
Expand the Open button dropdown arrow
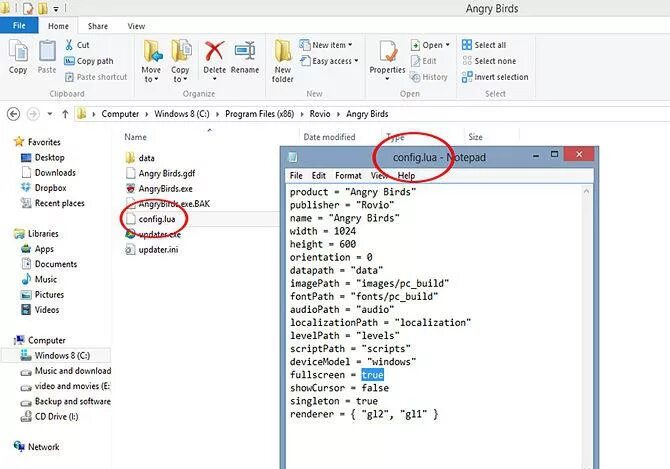[447, 45]
